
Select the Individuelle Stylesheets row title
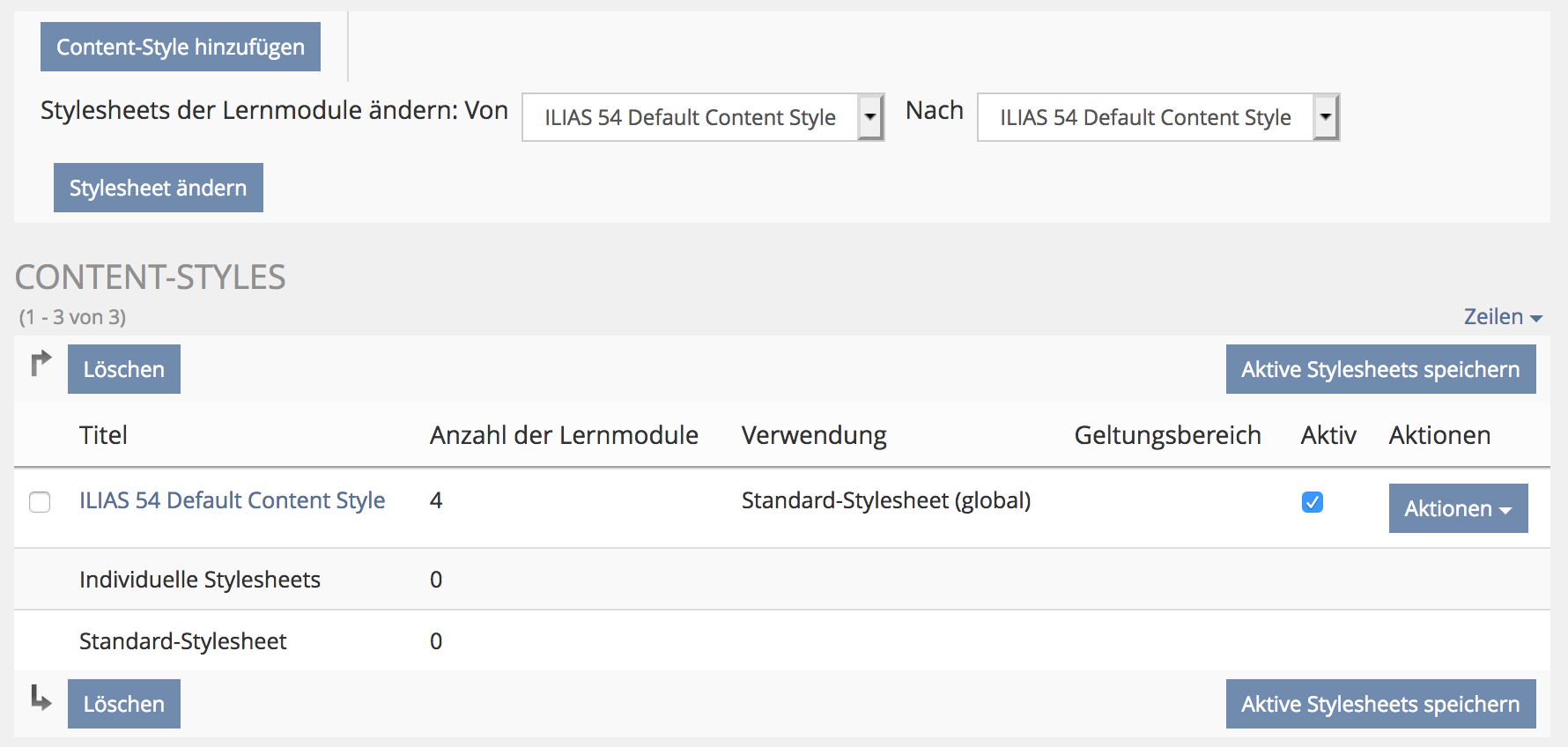coord(200,580)
